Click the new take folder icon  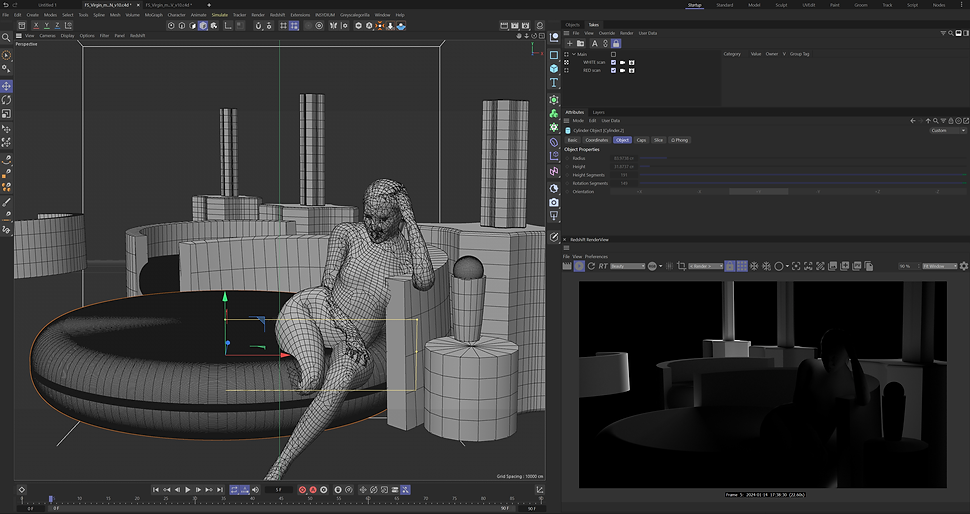click(x=580, y=43)
